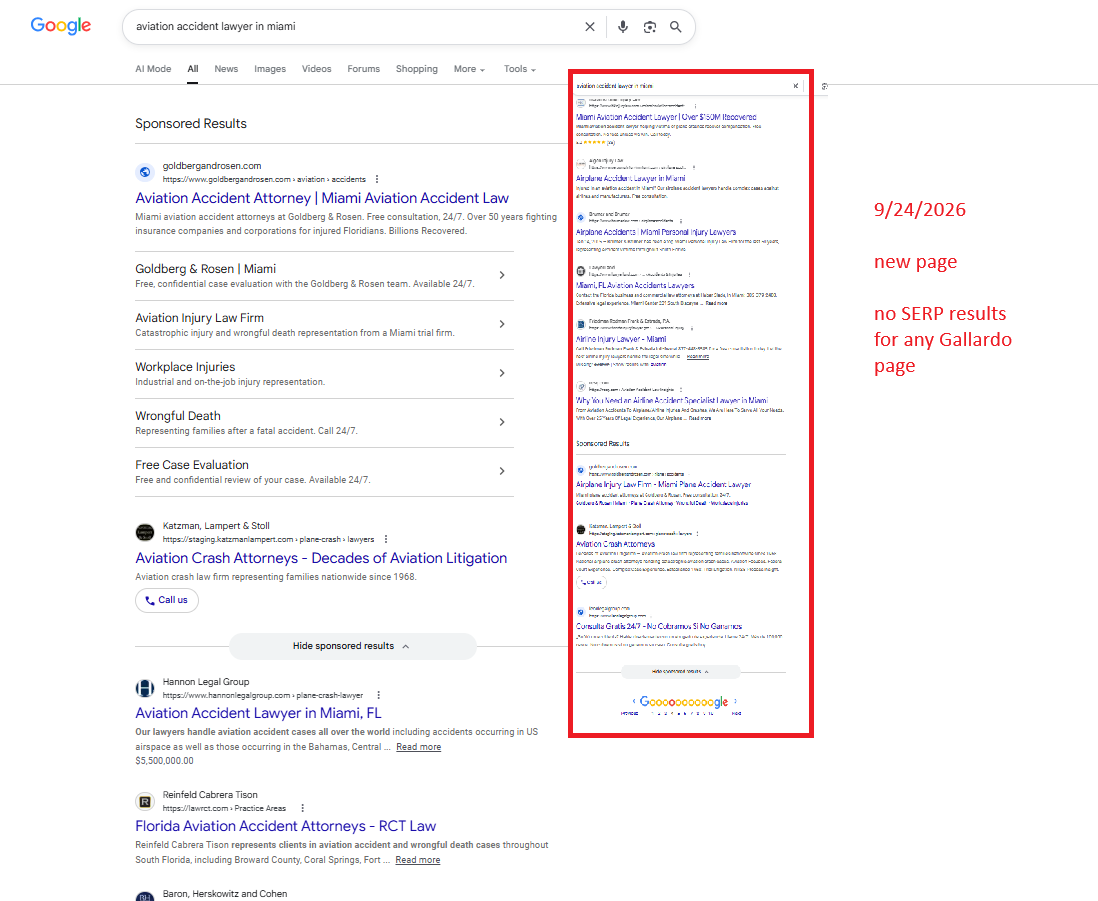Expand chevron for Goldberg & Rosen | Miami
Screen dimensions: 1098x901
point(501,275)
